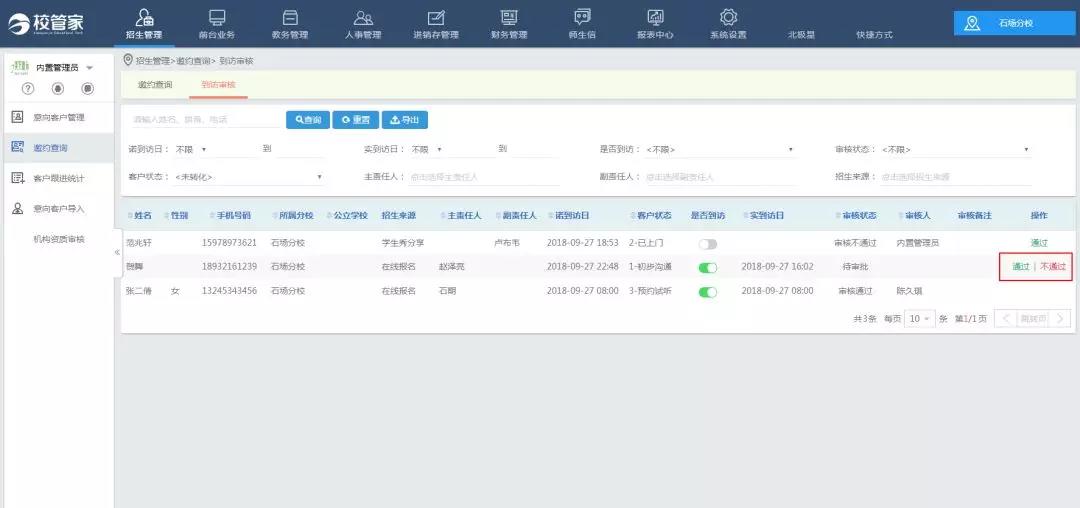Open the 人事管理 module icon
The height and width of the screenshot is (508, 1080).
point(363,18)
